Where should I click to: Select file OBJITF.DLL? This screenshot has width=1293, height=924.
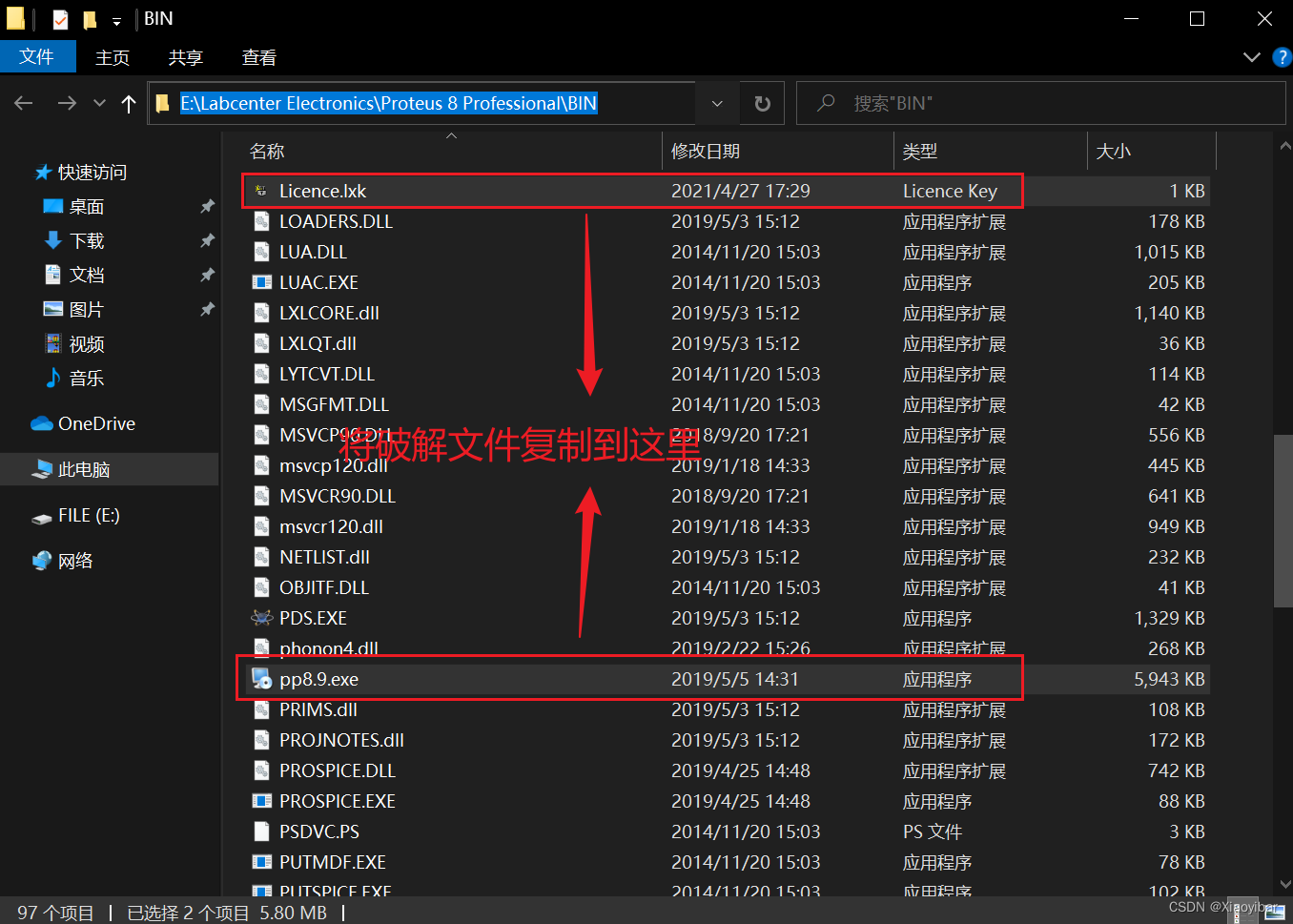[x=324, y=587]
